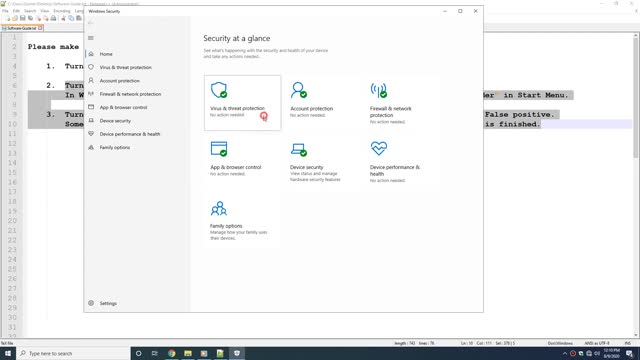Open Chrome from the taskbar
Viewport: 640px width, 360px height.
point(171,353)
